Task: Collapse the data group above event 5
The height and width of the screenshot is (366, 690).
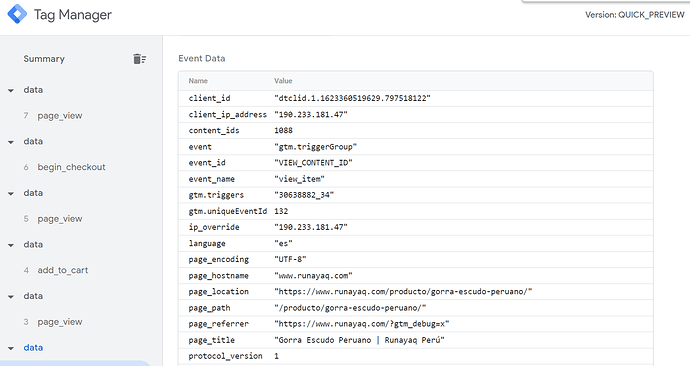Action: (11, 194)
